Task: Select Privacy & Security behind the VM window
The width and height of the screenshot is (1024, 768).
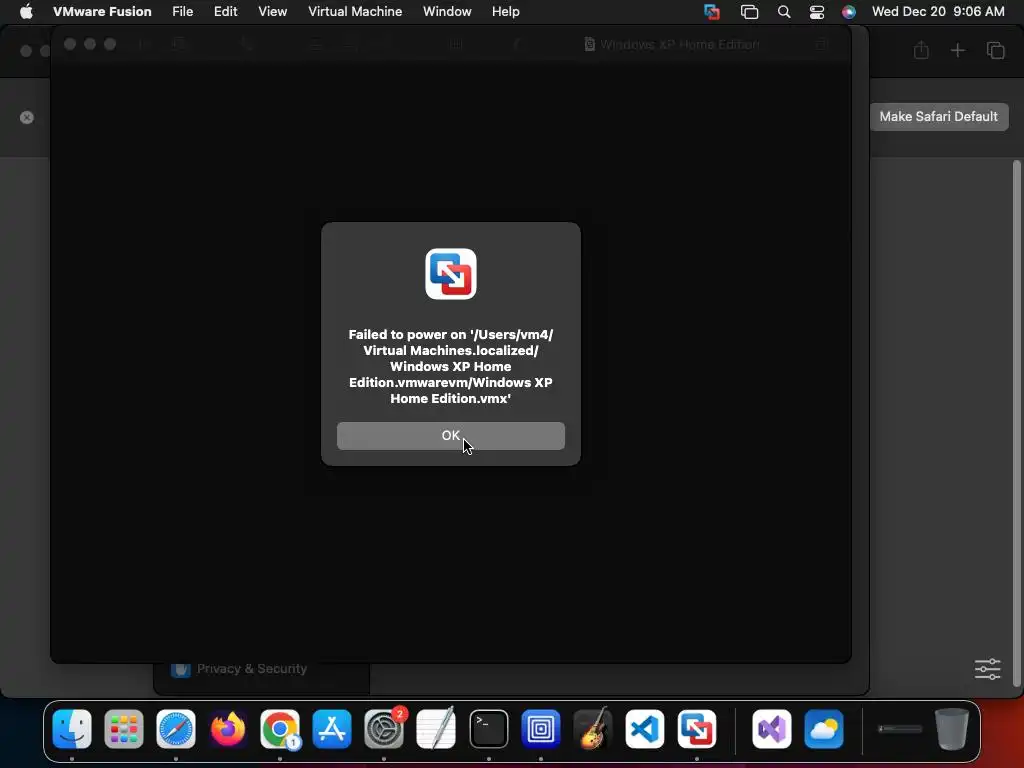Action: 251,669
